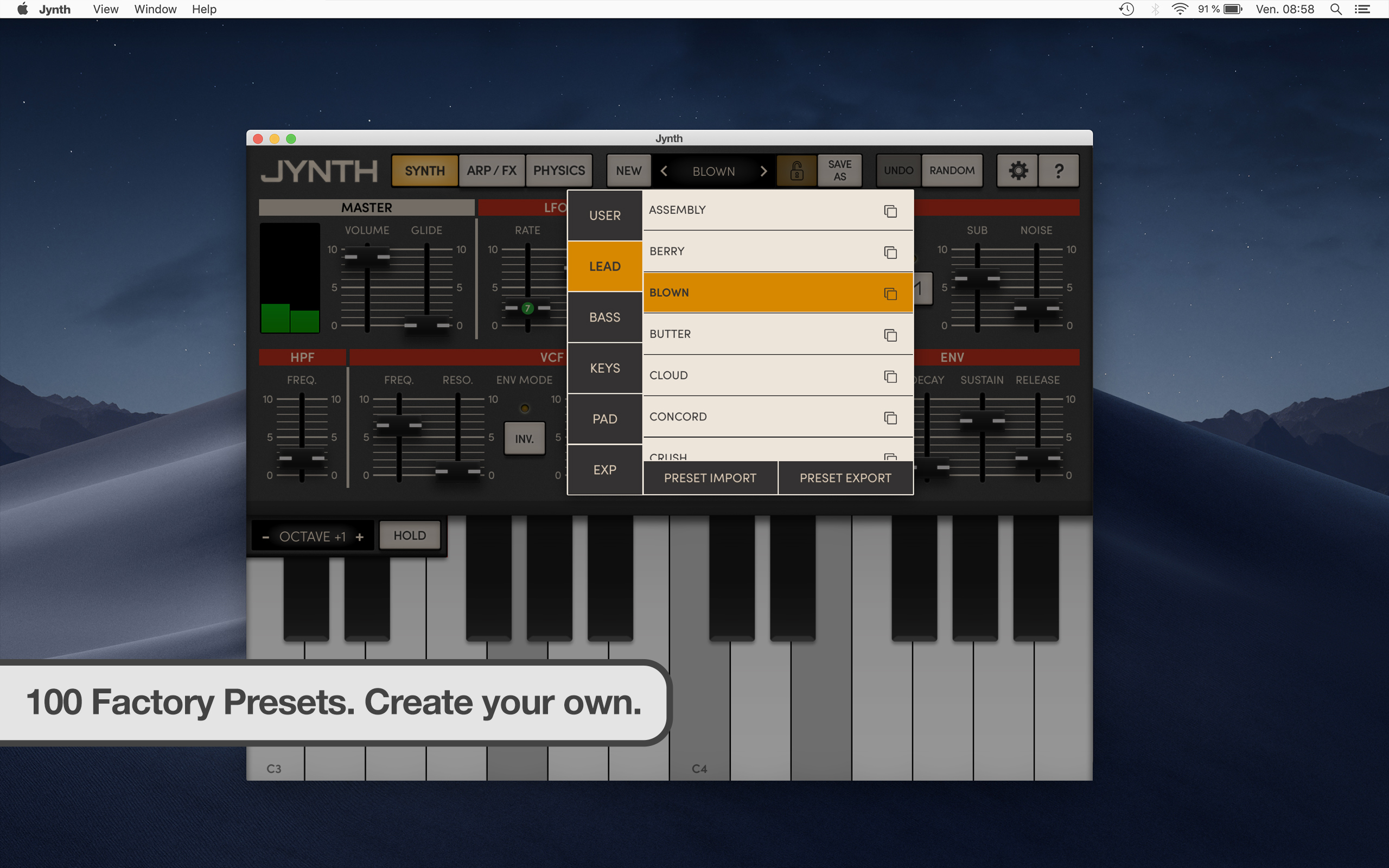Screen dimensions: 1389x868
Task: Switch to the ARP / FX tab
Action: pyautogui.click(x=492, y=170)
